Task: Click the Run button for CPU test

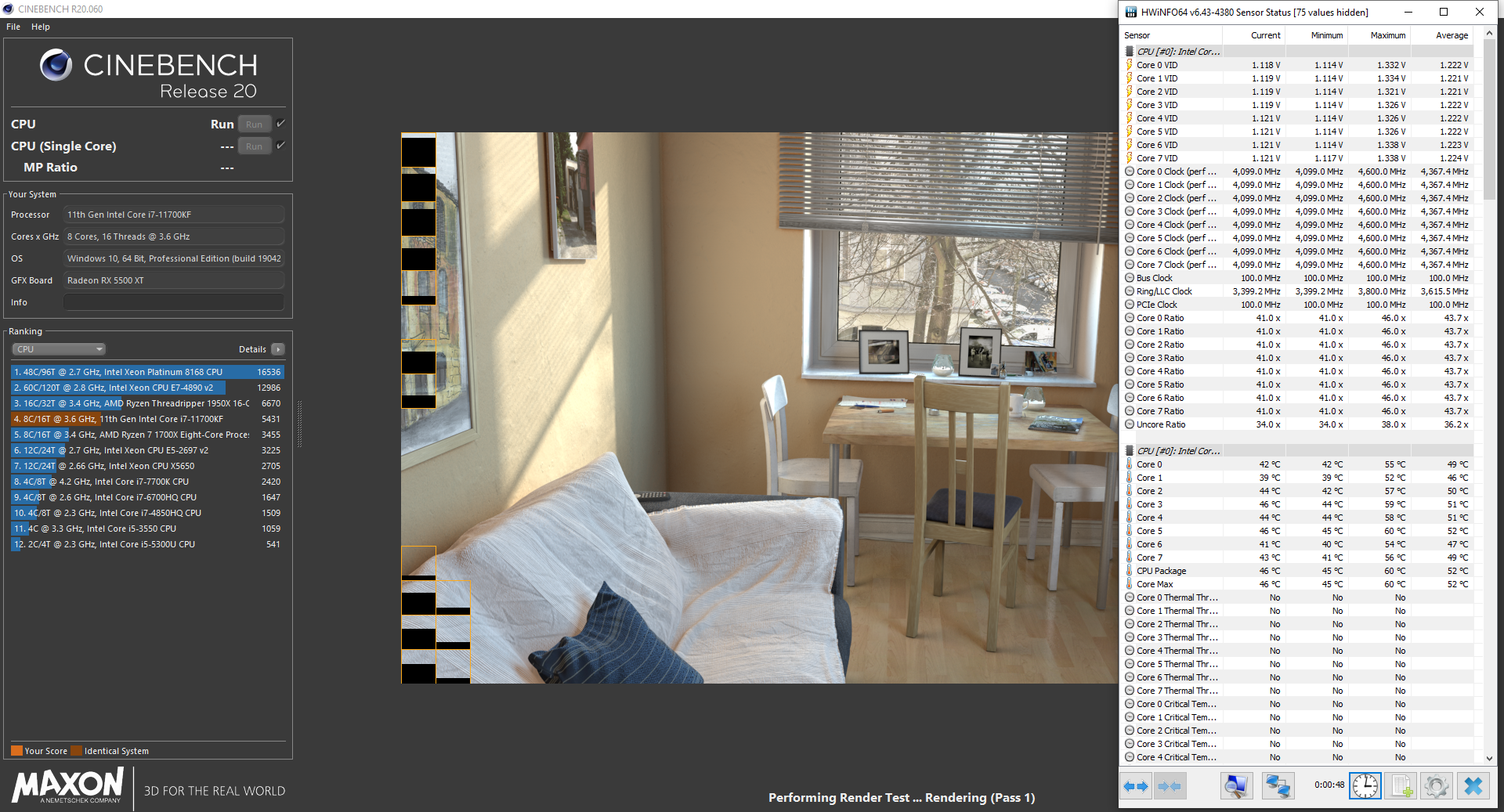Action: (x=255, y=125)
